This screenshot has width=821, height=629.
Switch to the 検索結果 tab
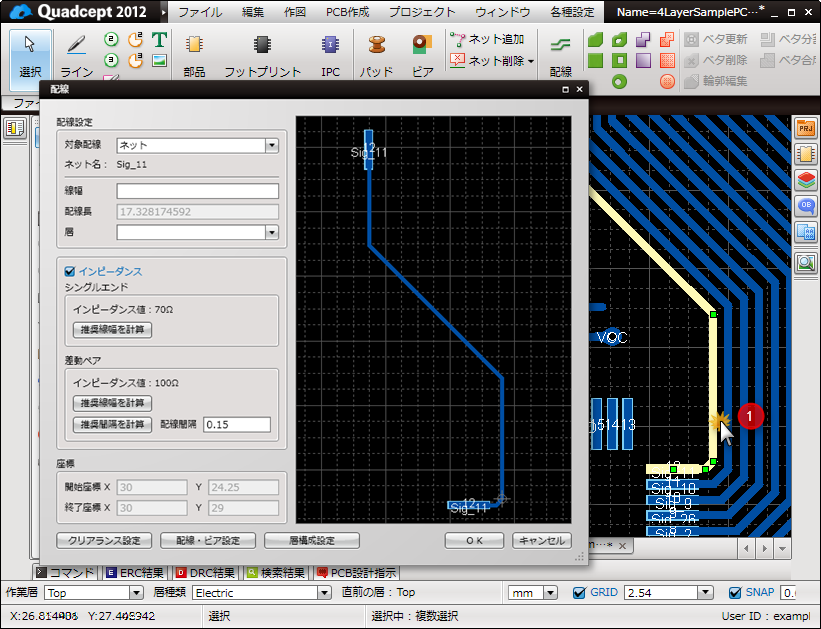coord(275,573)
